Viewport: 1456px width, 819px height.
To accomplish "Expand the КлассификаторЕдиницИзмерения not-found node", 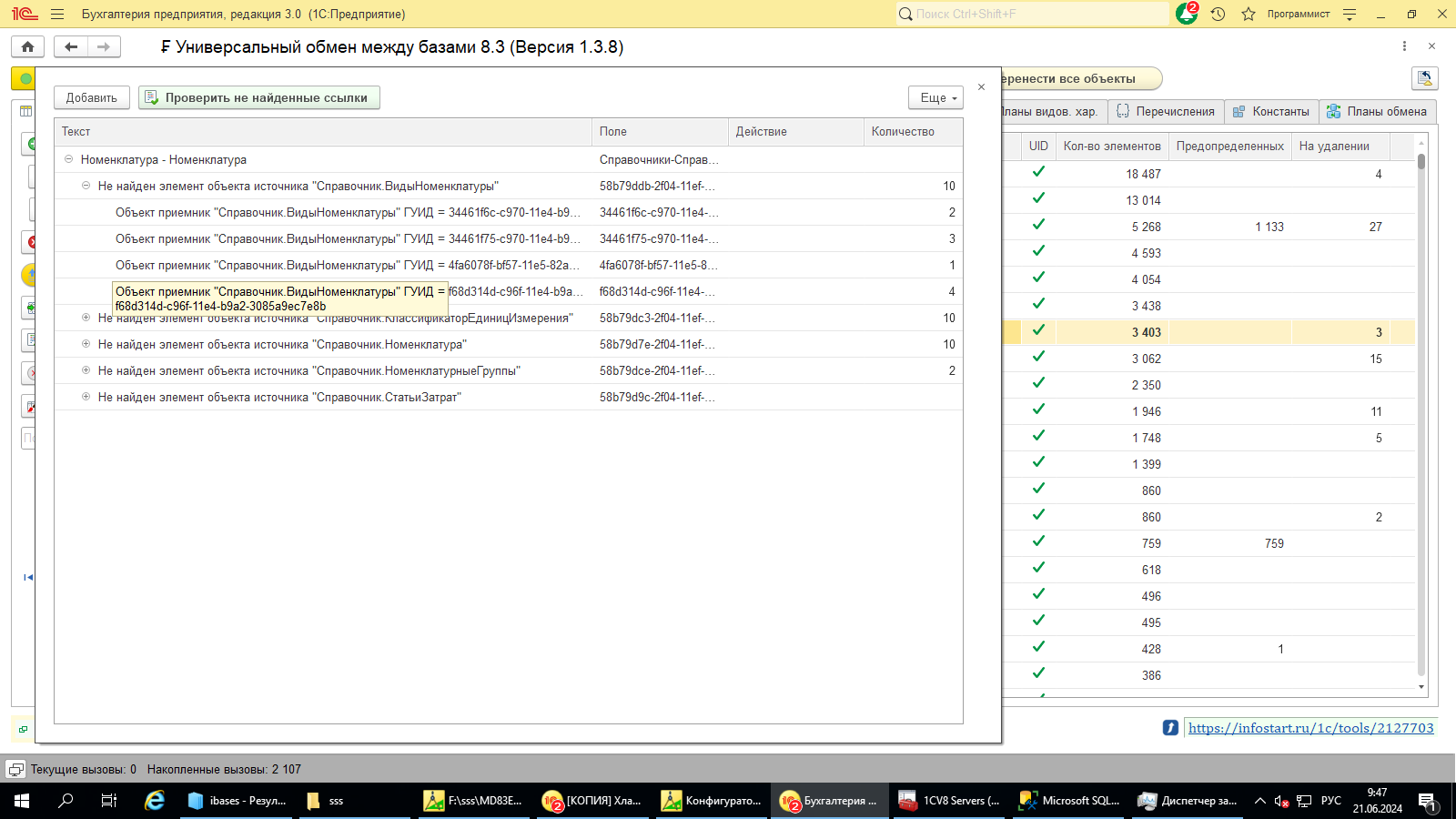I will pyautogui.click(x=86, y=318).
